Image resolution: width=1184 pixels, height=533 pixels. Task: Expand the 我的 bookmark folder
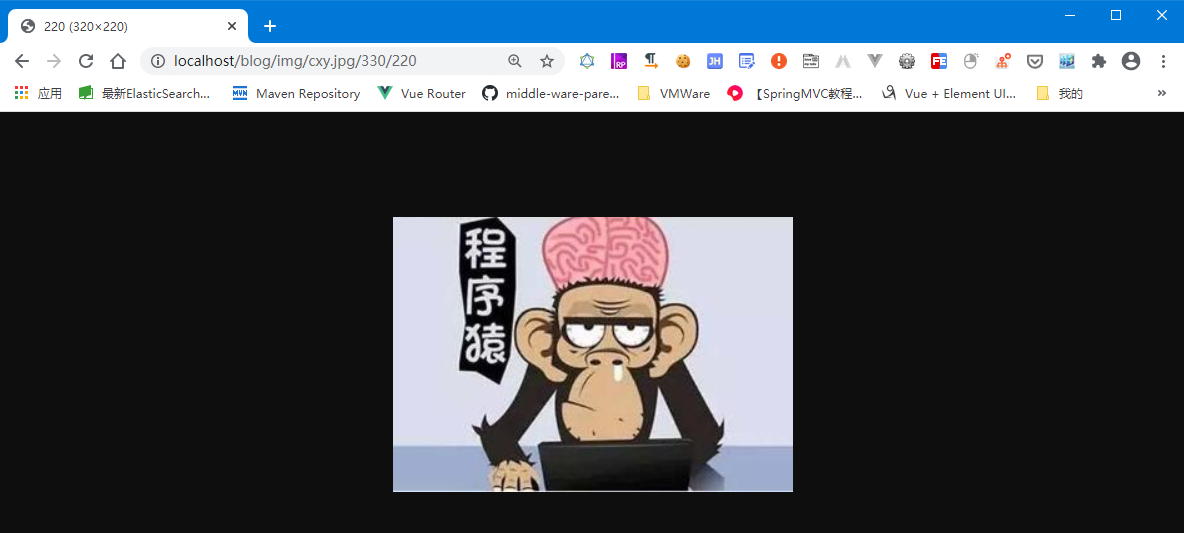pyautogui.click(x=1060, y=94)
